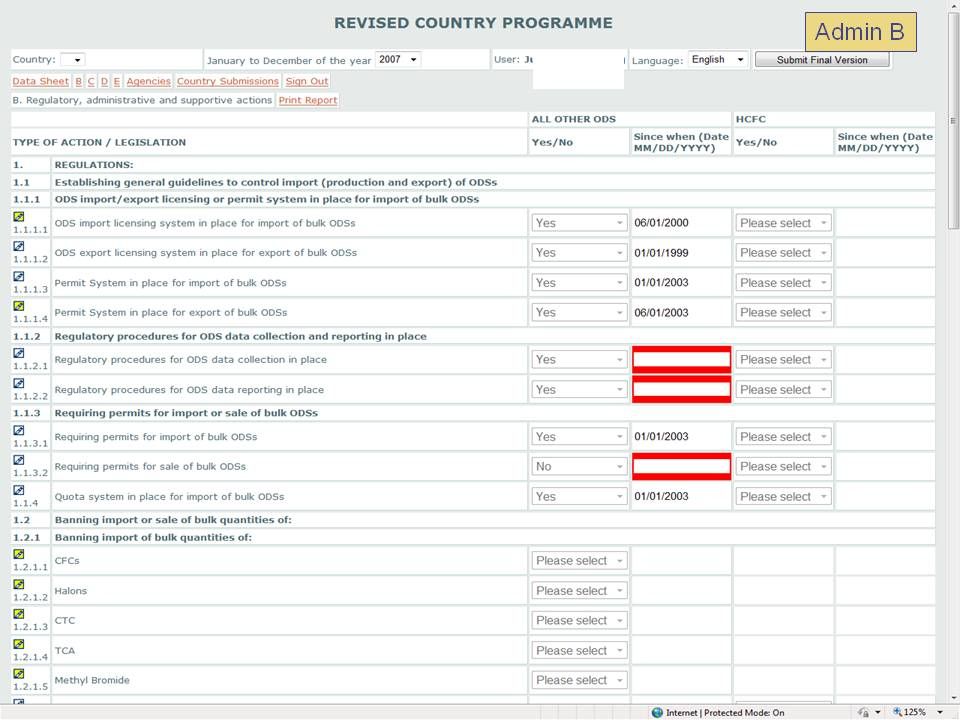Go to section C link
The height and width of the screenshot is (720, 960).
point(91,81)
